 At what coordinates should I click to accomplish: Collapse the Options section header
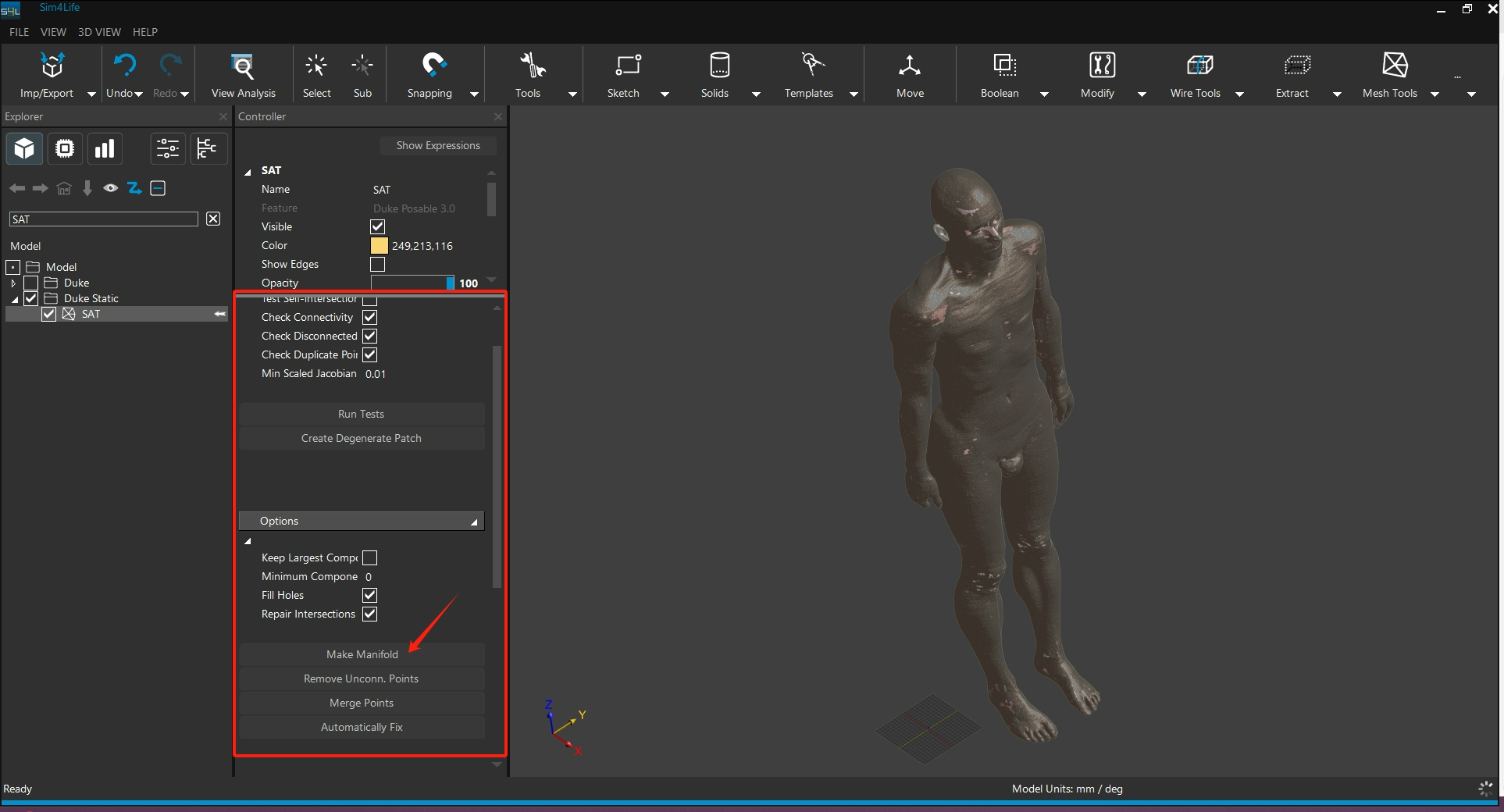362,521
